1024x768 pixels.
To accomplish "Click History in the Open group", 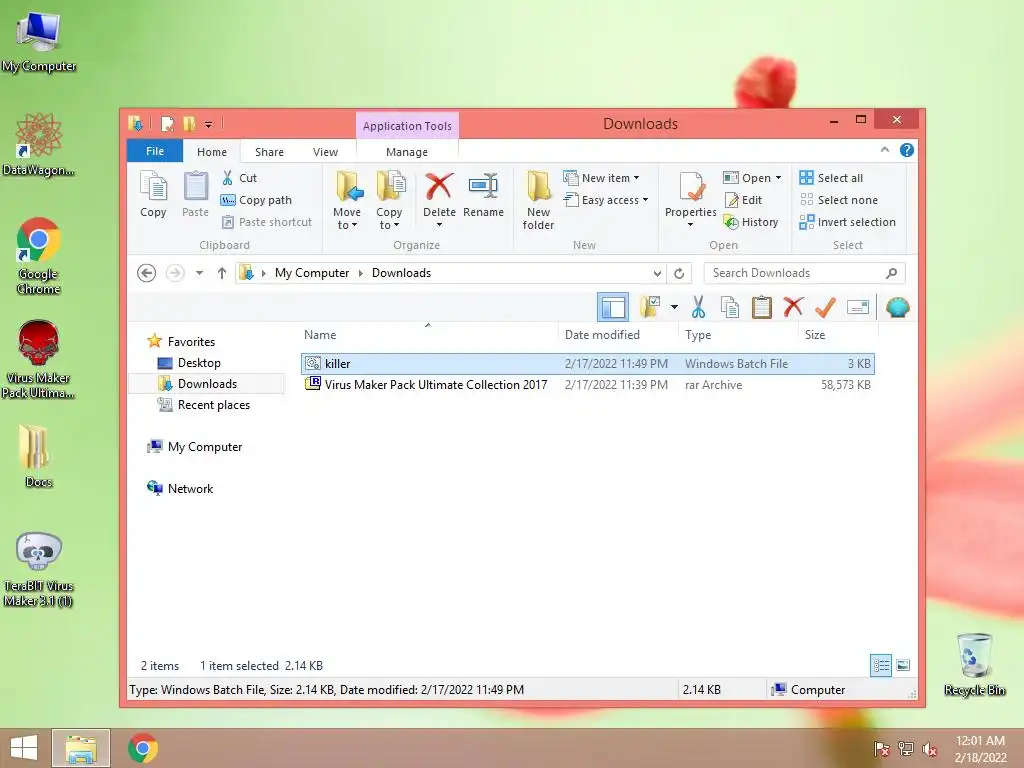I will point(751,222).
